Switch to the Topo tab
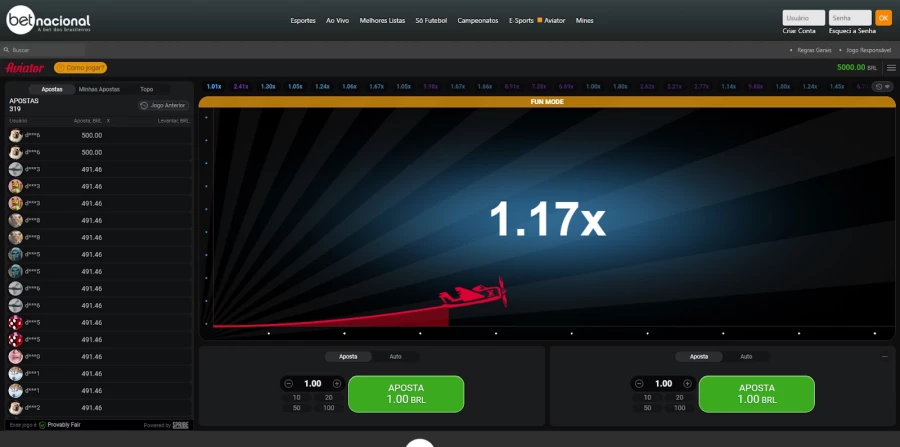This screenshot has height=447, width=900. (x=146, y=89)
